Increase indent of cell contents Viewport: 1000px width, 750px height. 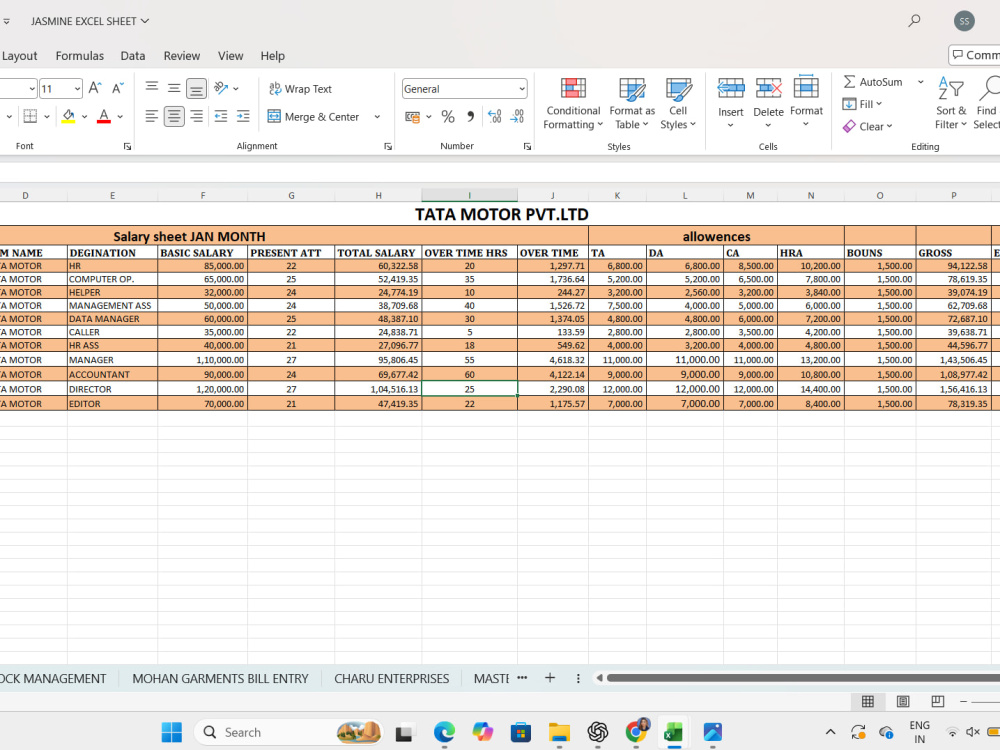(x=243, y=116)
